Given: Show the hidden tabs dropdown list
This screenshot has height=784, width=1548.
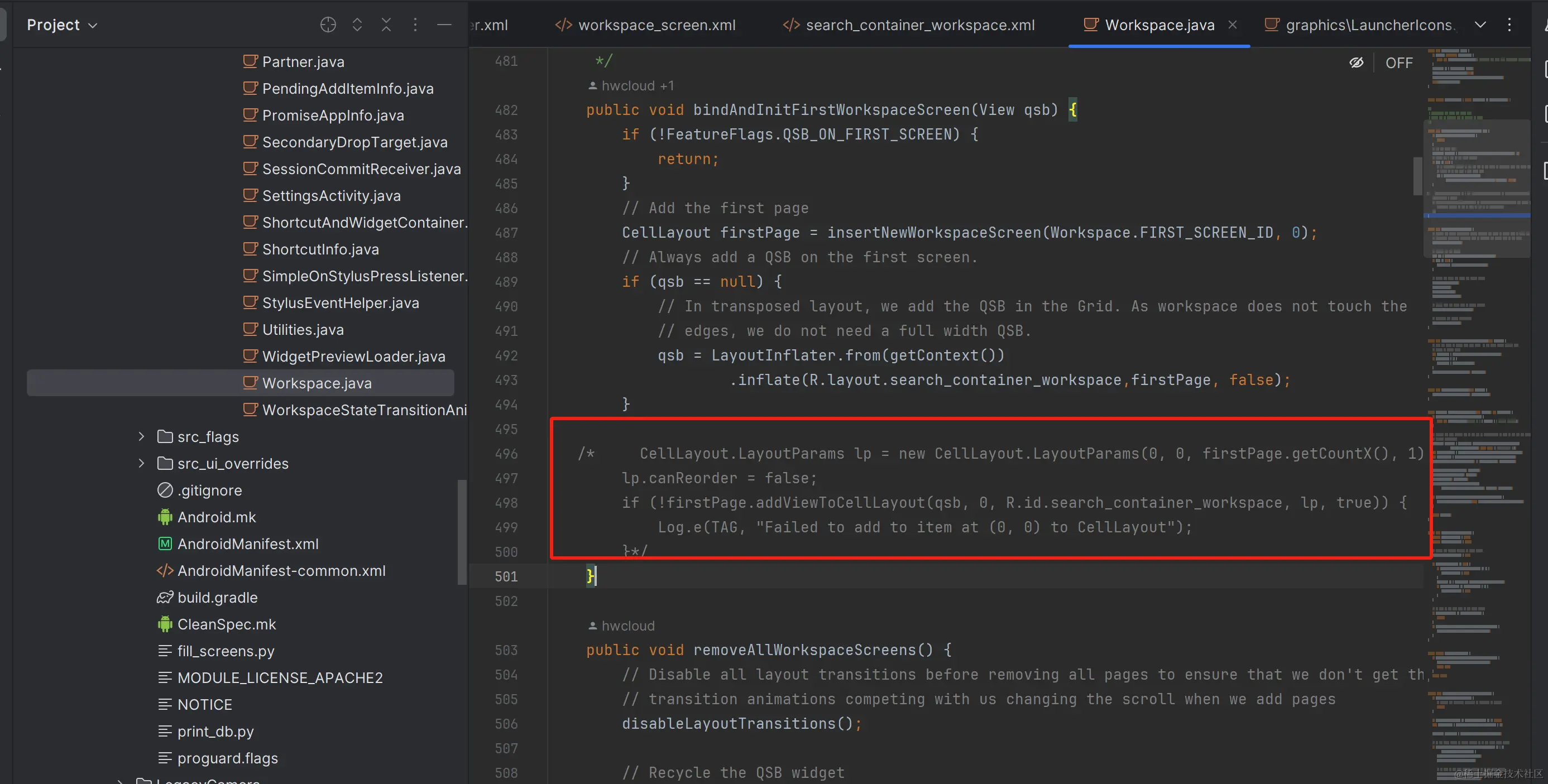Looking at the screenshot, I should pos(1480,25).
